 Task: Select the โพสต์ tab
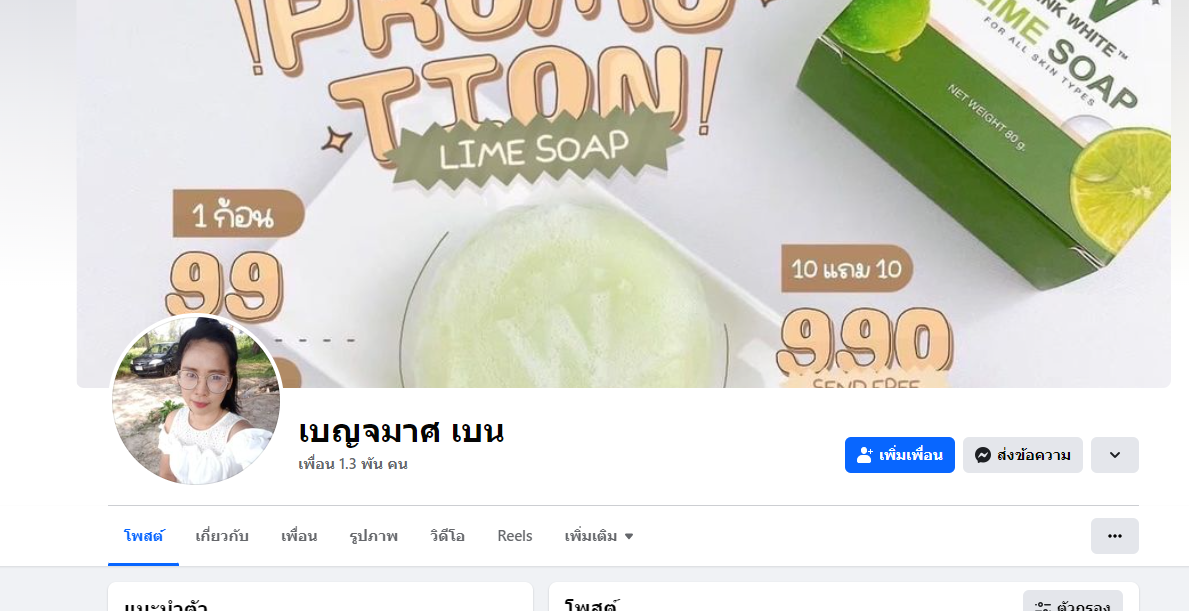[143, 536]
